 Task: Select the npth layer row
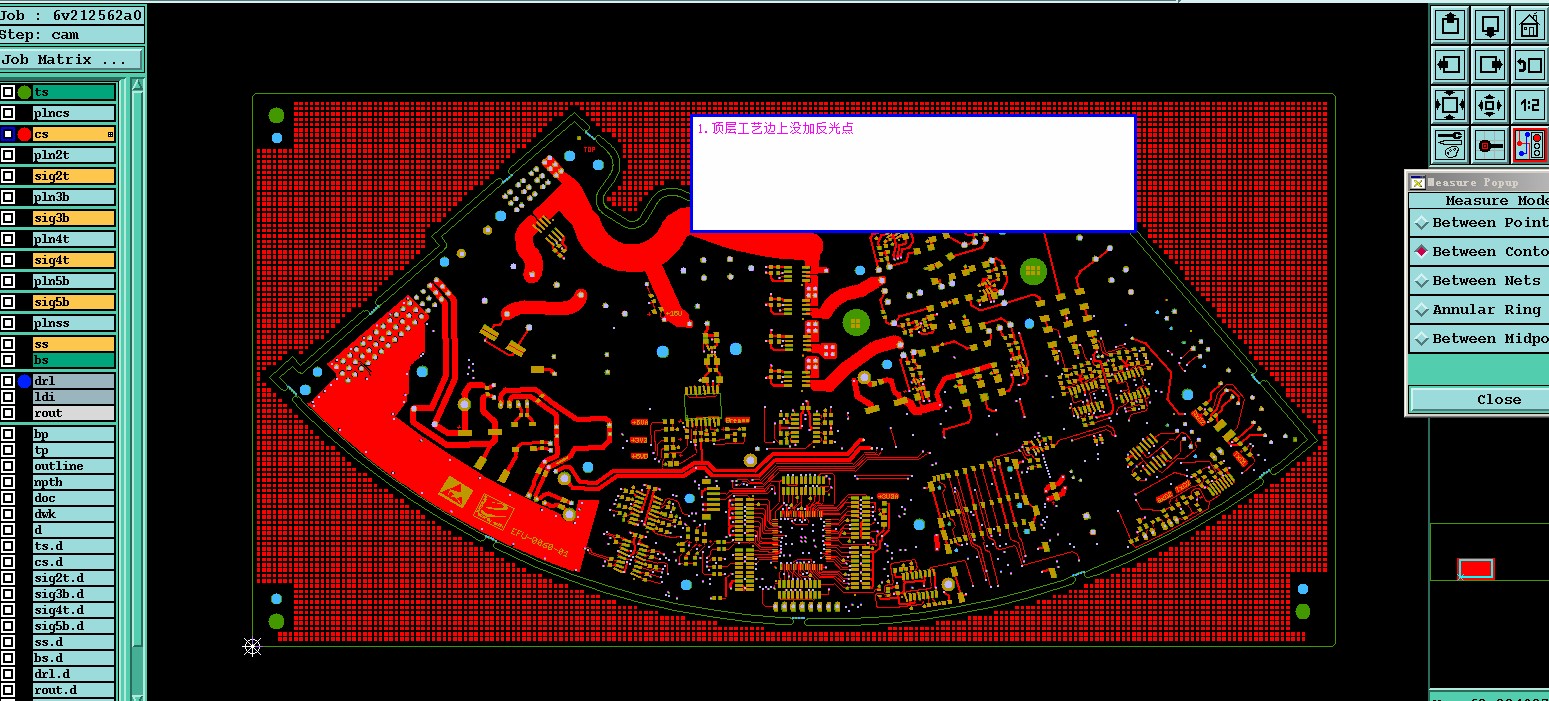point(73,482)
